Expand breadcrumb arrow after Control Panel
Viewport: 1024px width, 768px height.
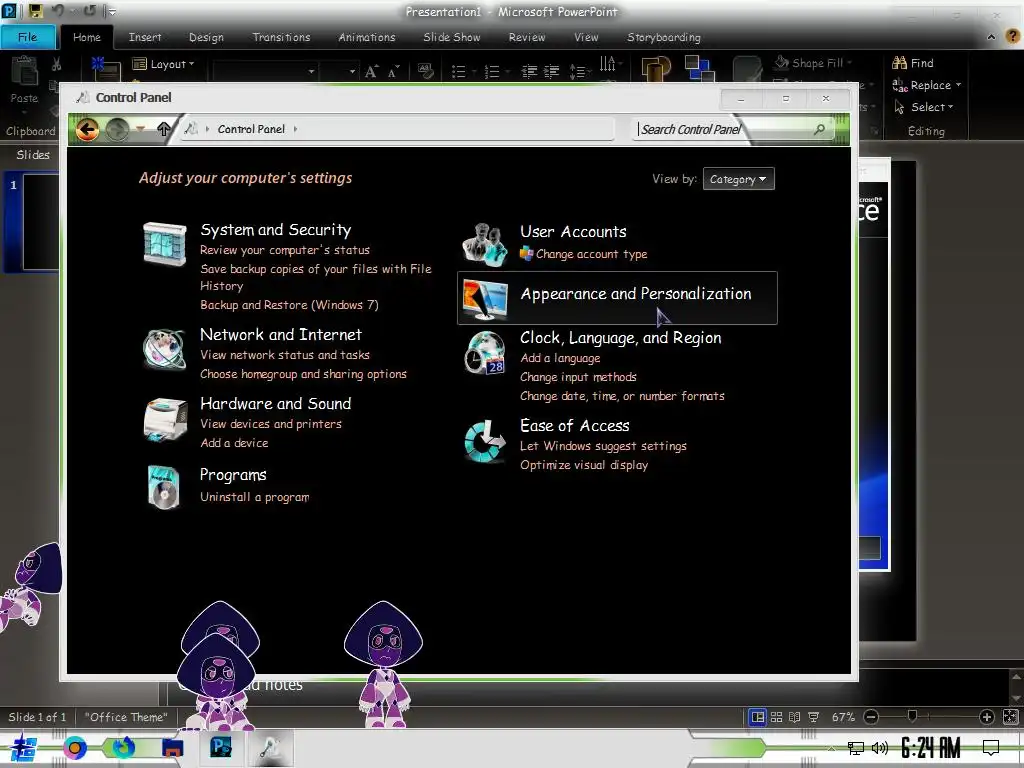[295, 129]
